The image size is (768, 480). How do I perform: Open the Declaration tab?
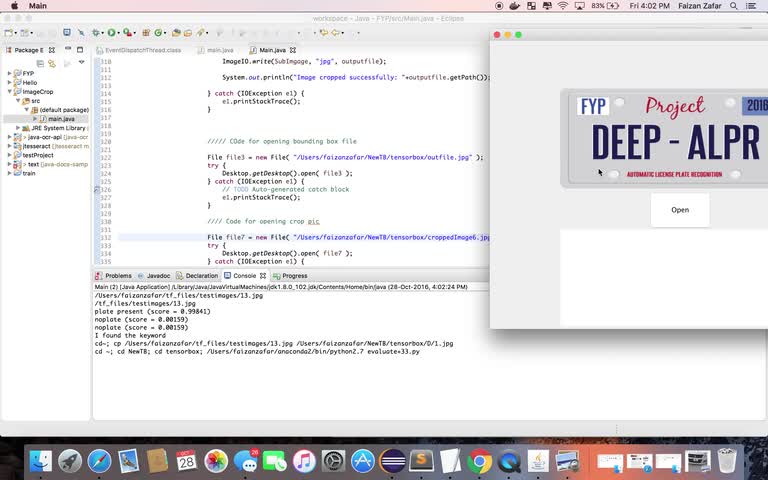coord(197,276)
